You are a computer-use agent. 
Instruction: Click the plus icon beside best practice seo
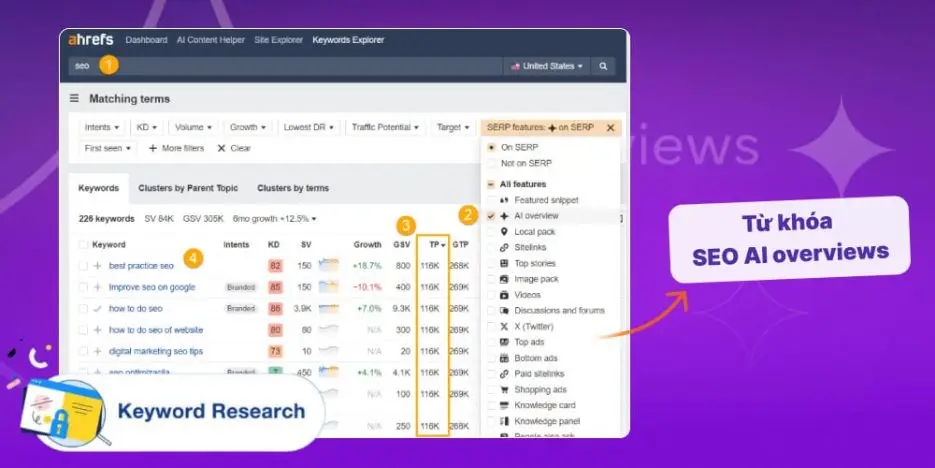click(97, 266)
